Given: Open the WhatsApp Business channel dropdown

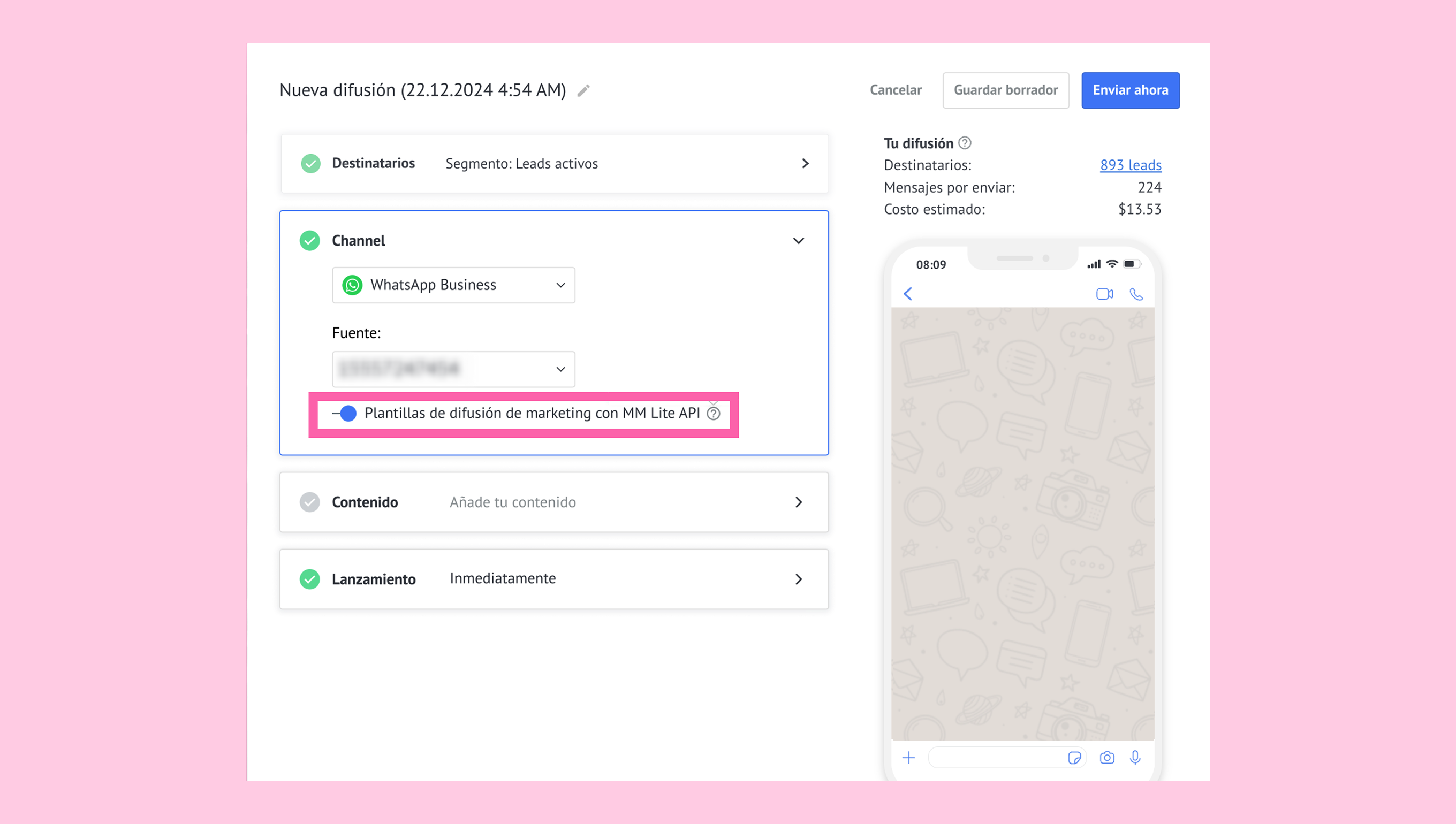Looking at the screenshot, I should click(x=453, y=285).
